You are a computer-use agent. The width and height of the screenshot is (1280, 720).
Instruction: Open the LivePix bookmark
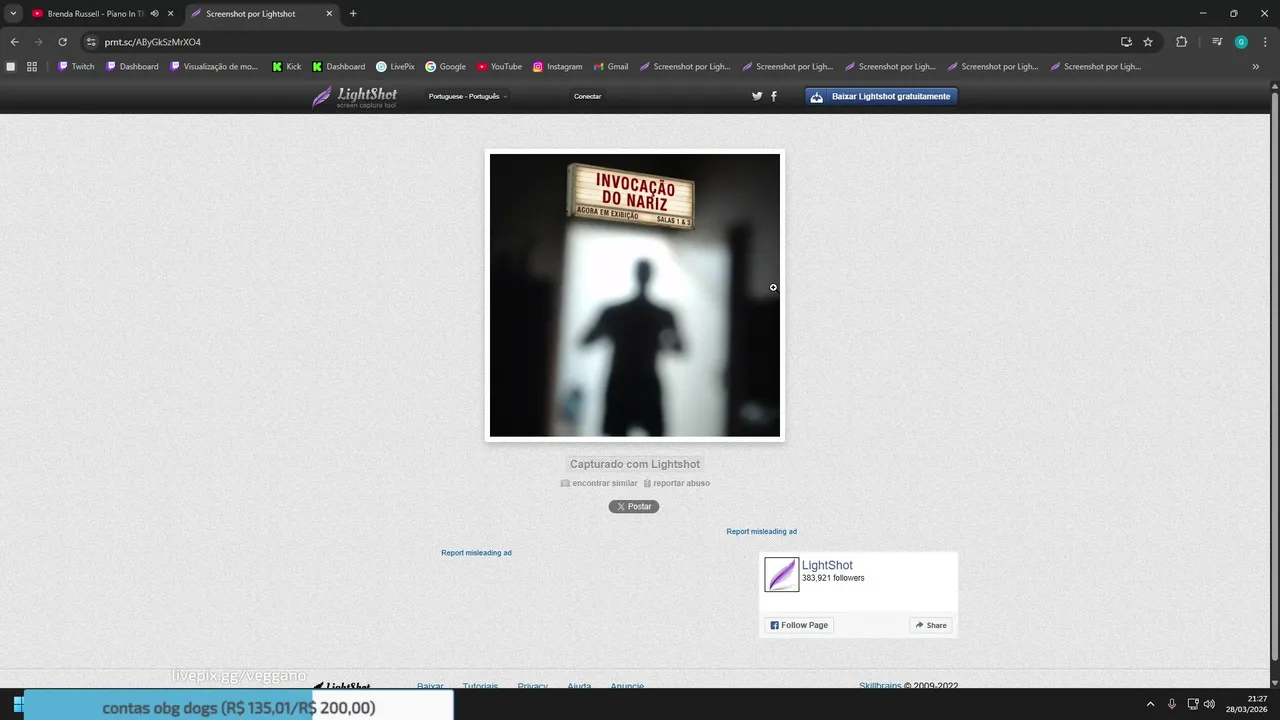[x=395, y=67]
